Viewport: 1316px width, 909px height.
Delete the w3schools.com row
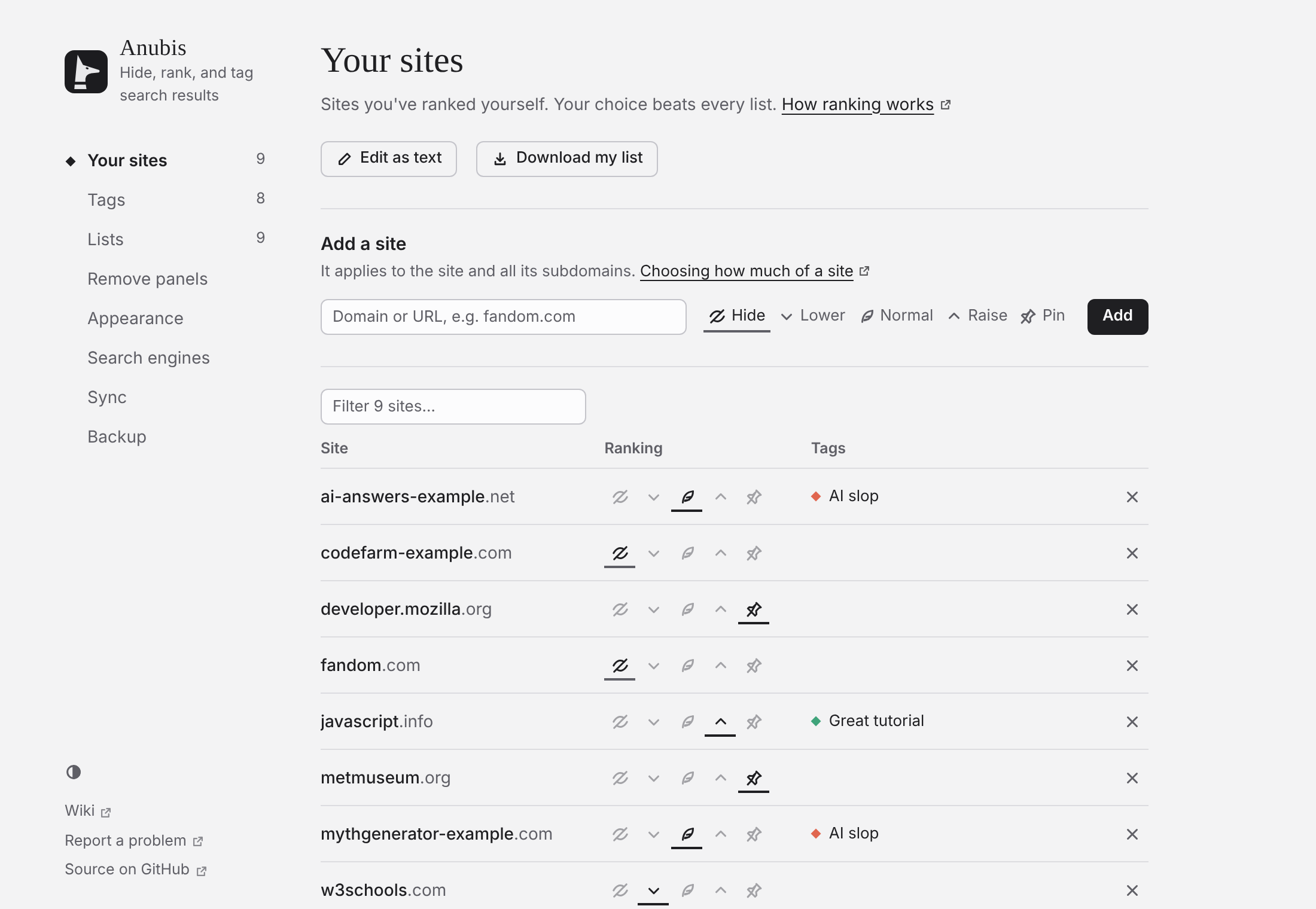[x=1132, y=890]
